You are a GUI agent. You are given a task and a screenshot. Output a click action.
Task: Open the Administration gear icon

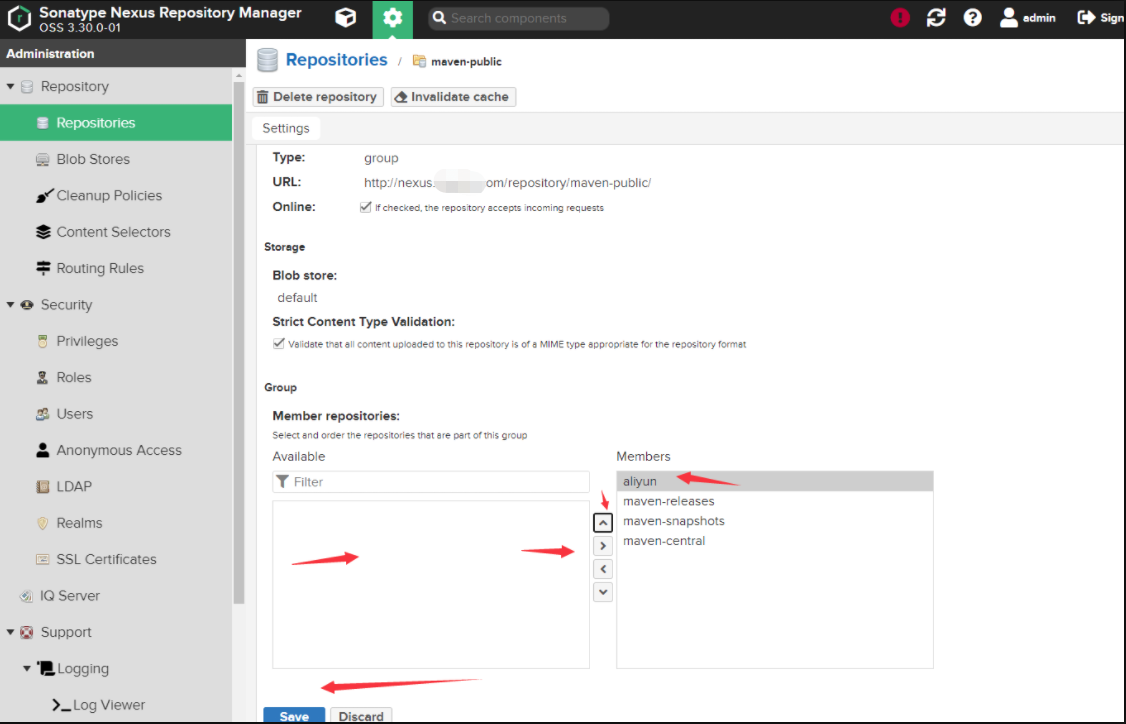[392, 19]
